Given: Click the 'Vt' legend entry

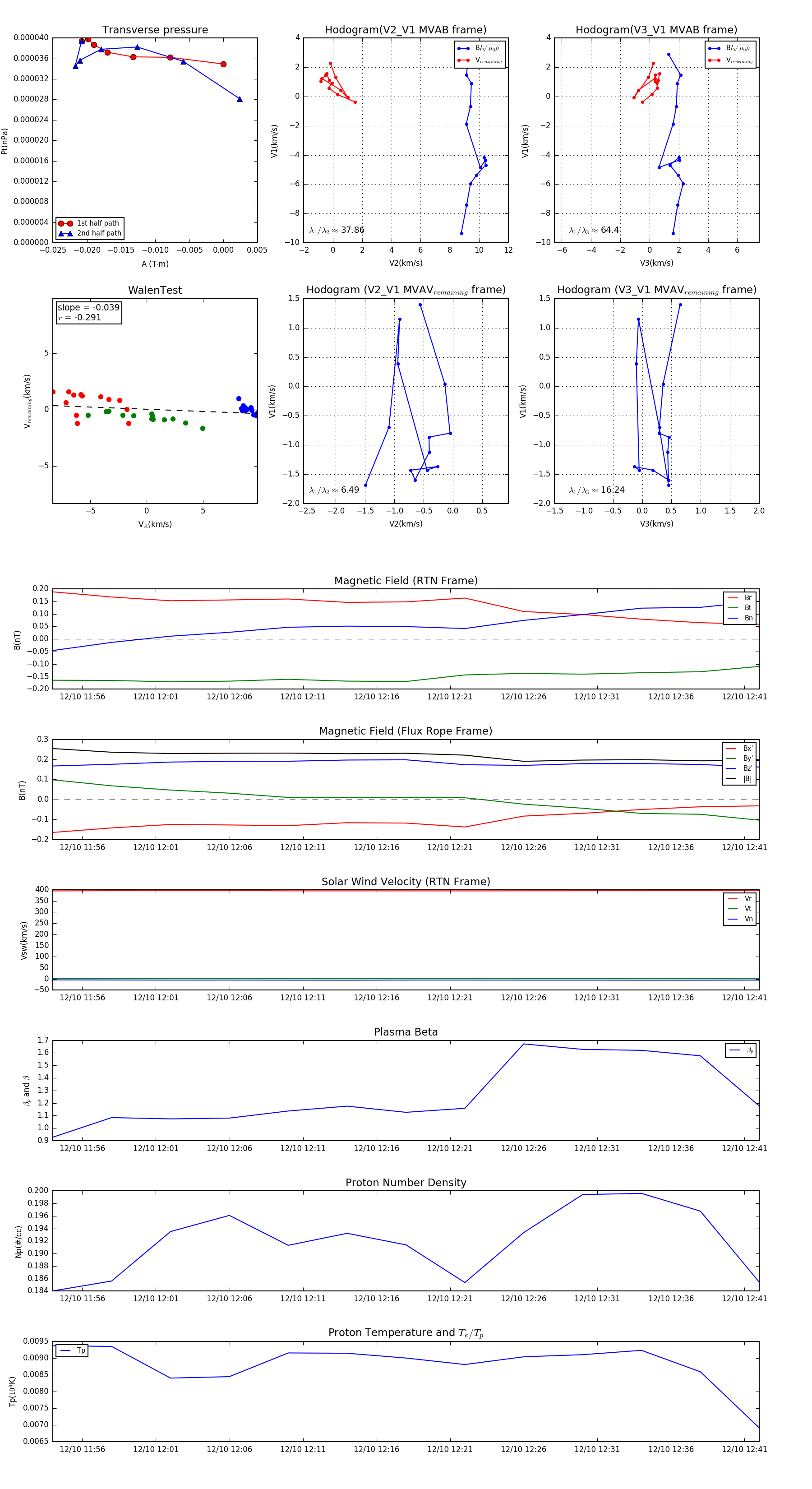Looking at the screenshot, I should tap(740, 909).
